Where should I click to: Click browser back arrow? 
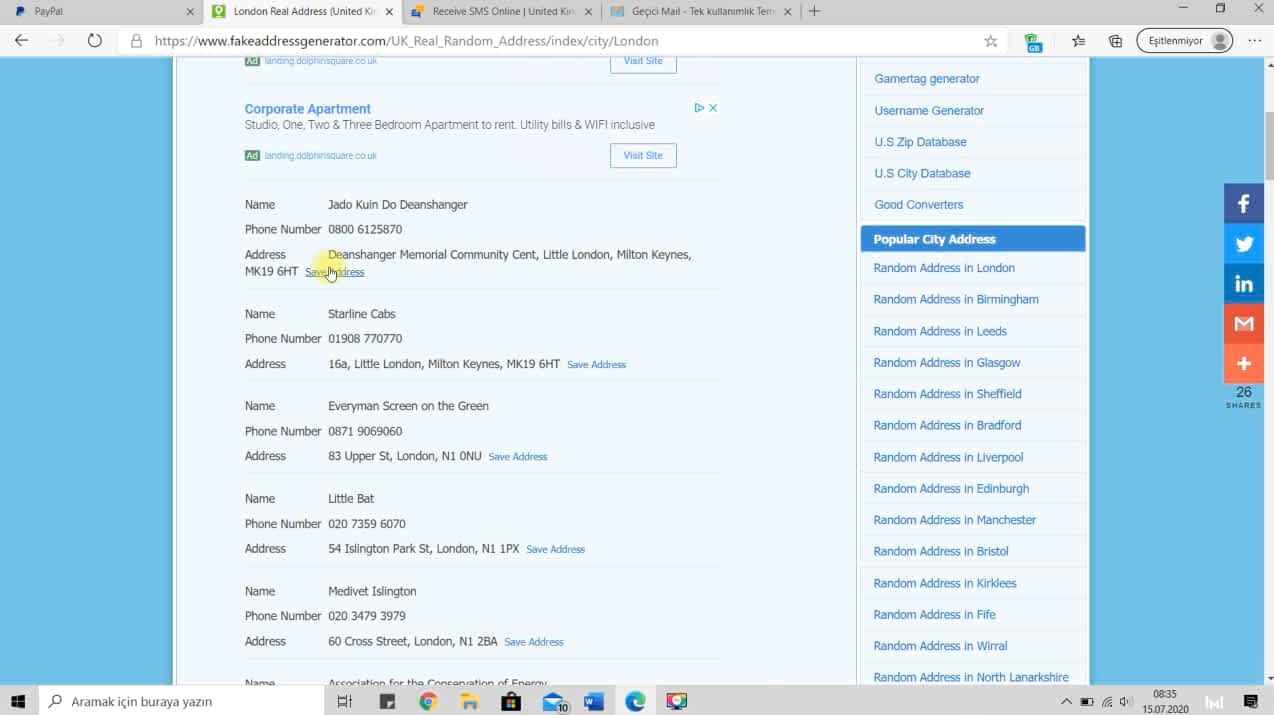point(22,41)
